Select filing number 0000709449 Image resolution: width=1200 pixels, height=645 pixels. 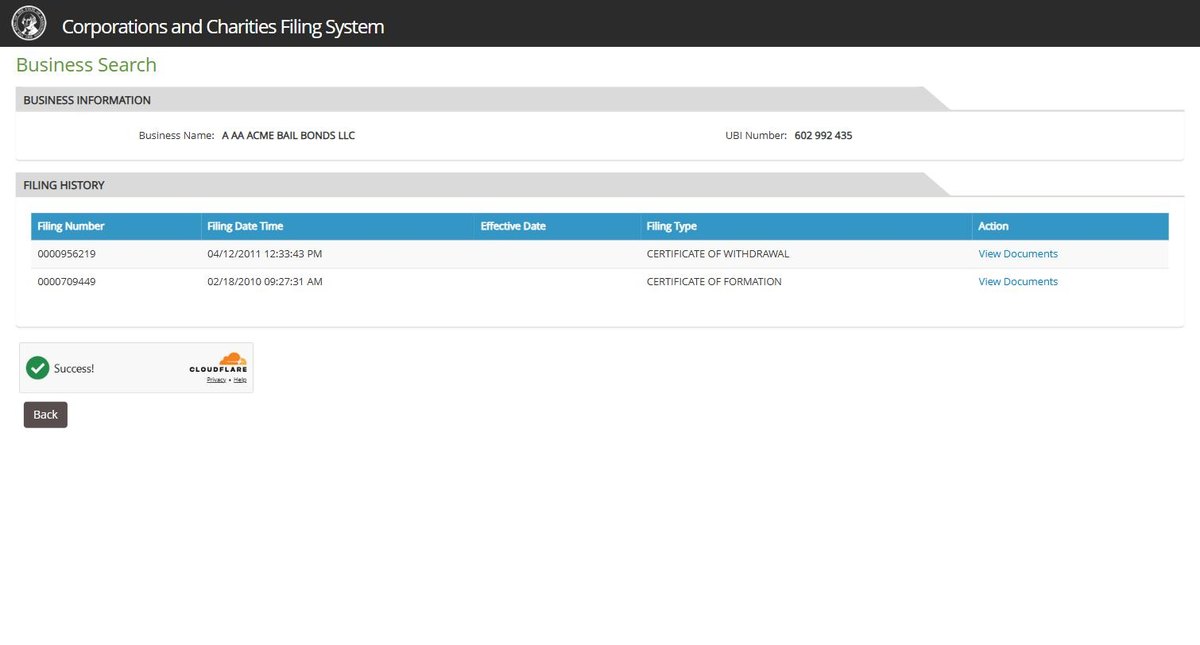[x=67, y=282]
